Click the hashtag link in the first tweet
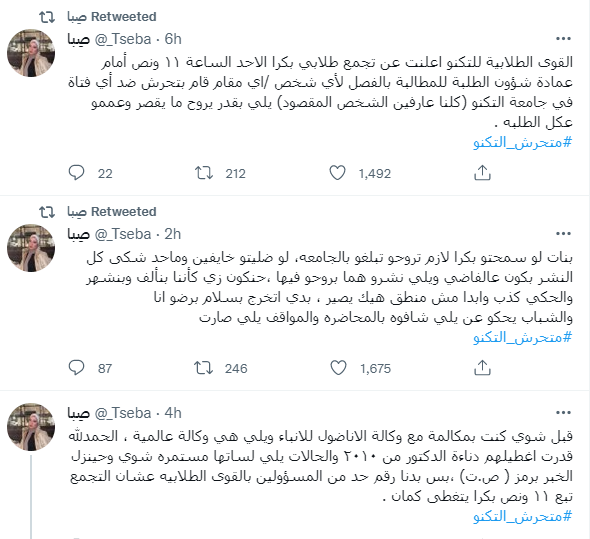The width and height of the screenshot is (590, 539). click(523, 143)
